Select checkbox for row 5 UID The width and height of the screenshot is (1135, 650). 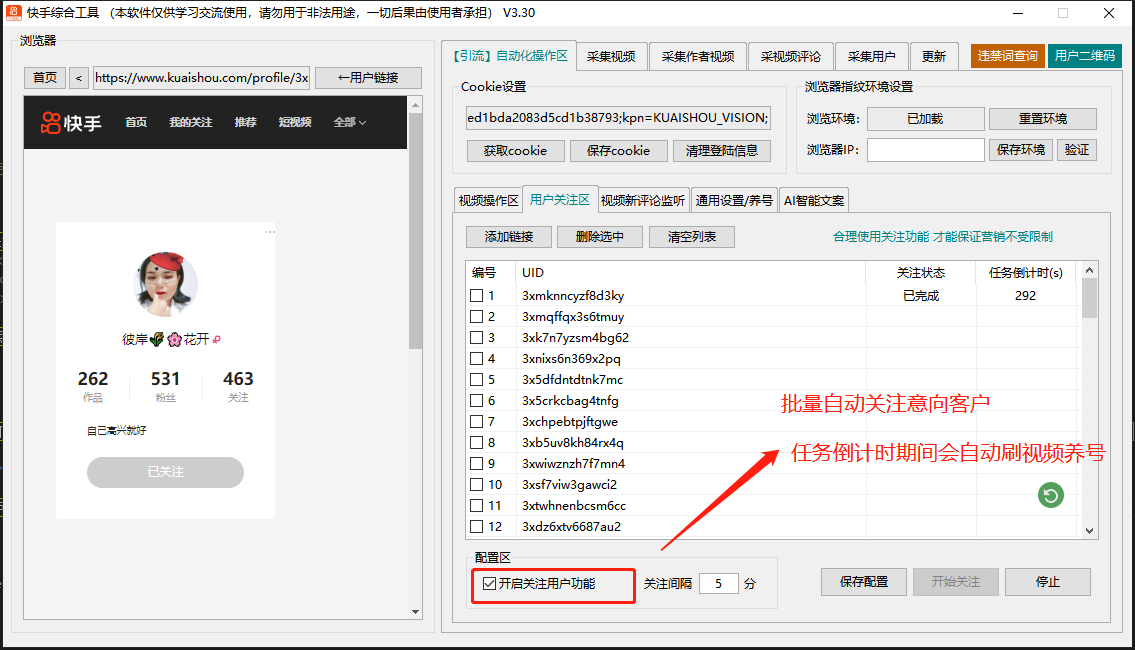[477, 380]
